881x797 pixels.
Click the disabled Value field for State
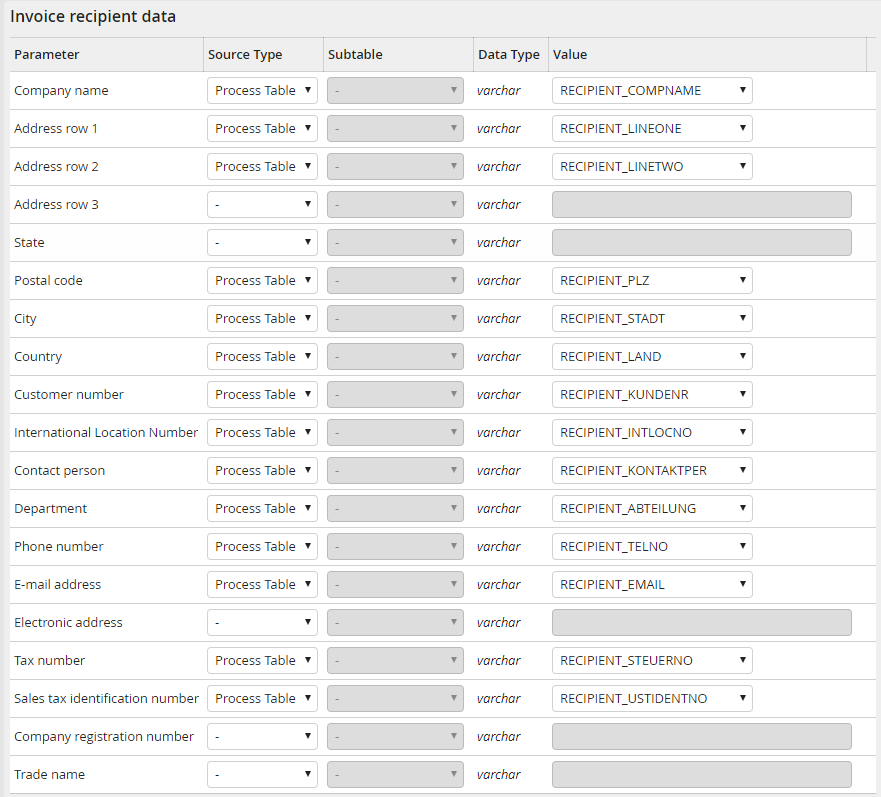702,242
